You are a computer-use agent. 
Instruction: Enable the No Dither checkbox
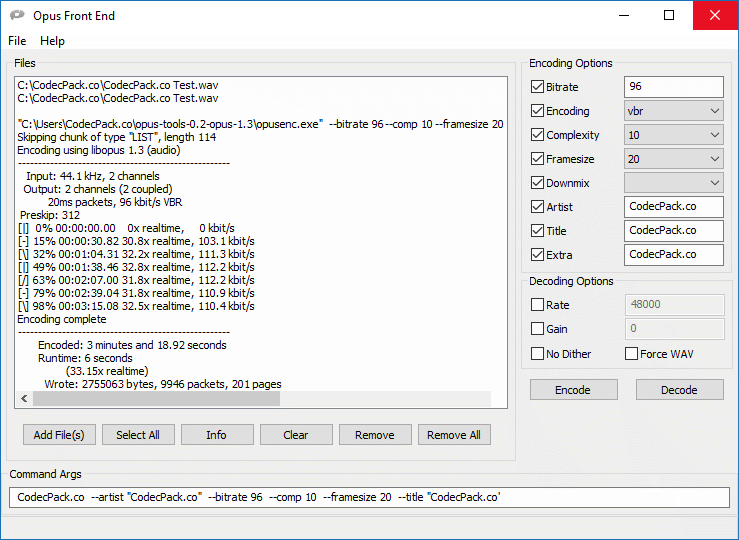[538, 354]
